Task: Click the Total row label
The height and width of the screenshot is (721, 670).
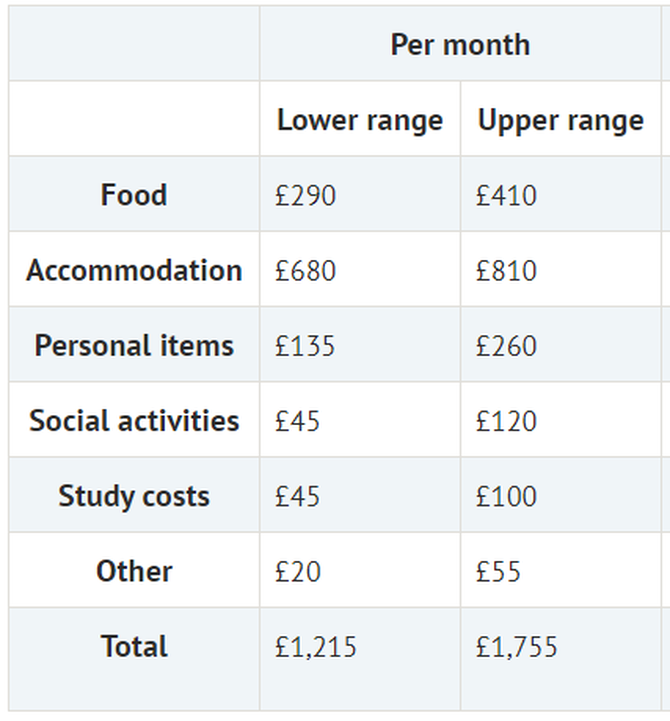Action: tap(134, 646)
